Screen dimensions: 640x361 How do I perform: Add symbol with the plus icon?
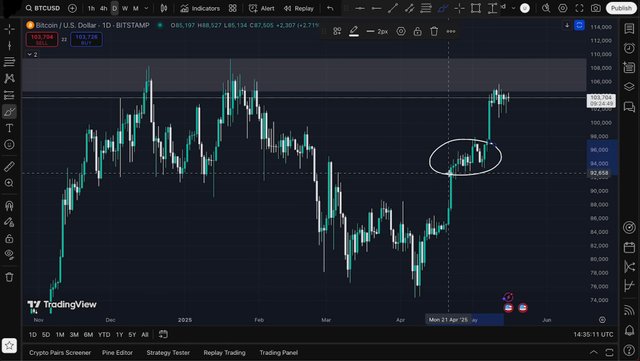72,8
